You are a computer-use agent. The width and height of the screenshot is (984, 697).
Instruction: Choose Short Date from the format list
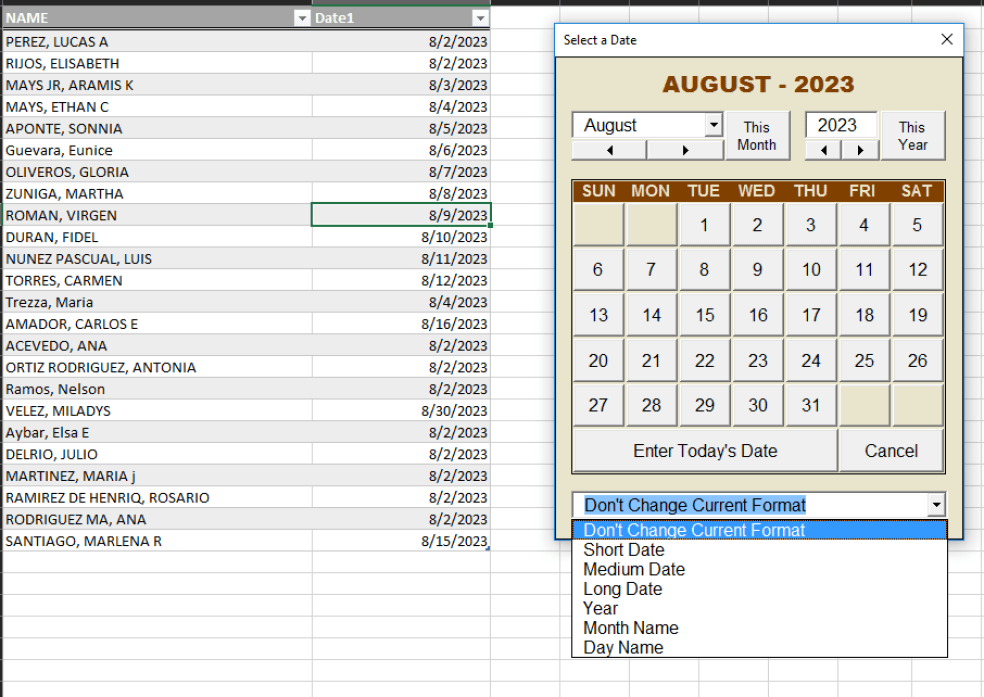(x=623, y=550)
